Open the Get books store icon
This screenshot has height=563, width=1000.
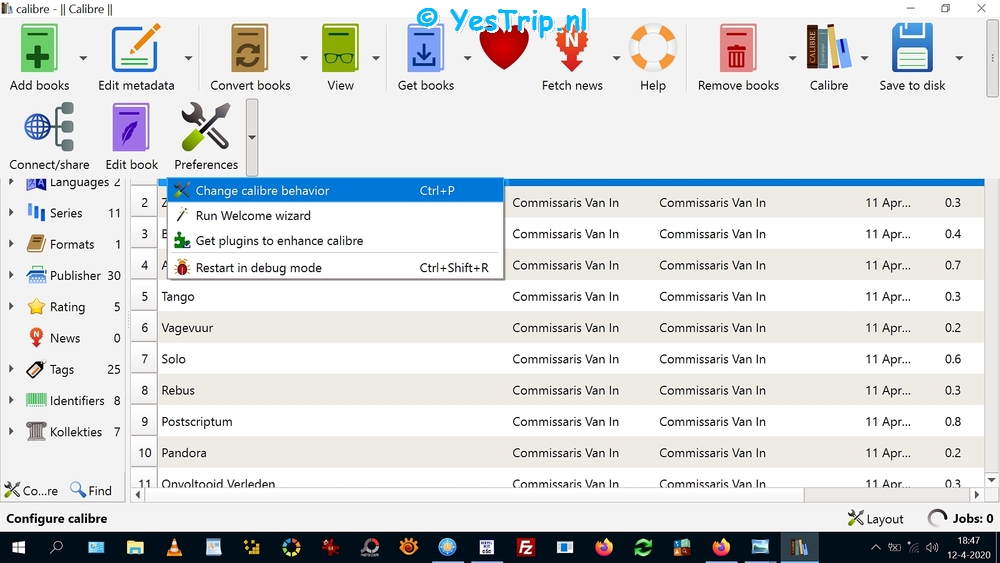[426, 48]
